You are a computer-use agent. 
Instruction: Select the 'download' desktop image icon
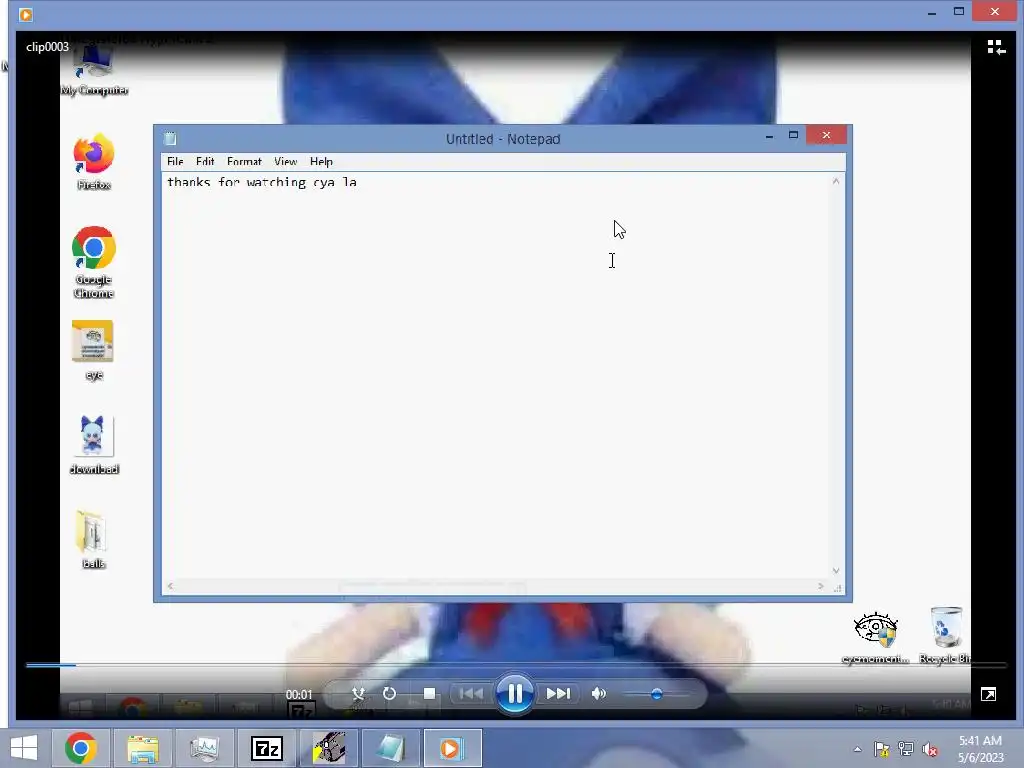93,445
